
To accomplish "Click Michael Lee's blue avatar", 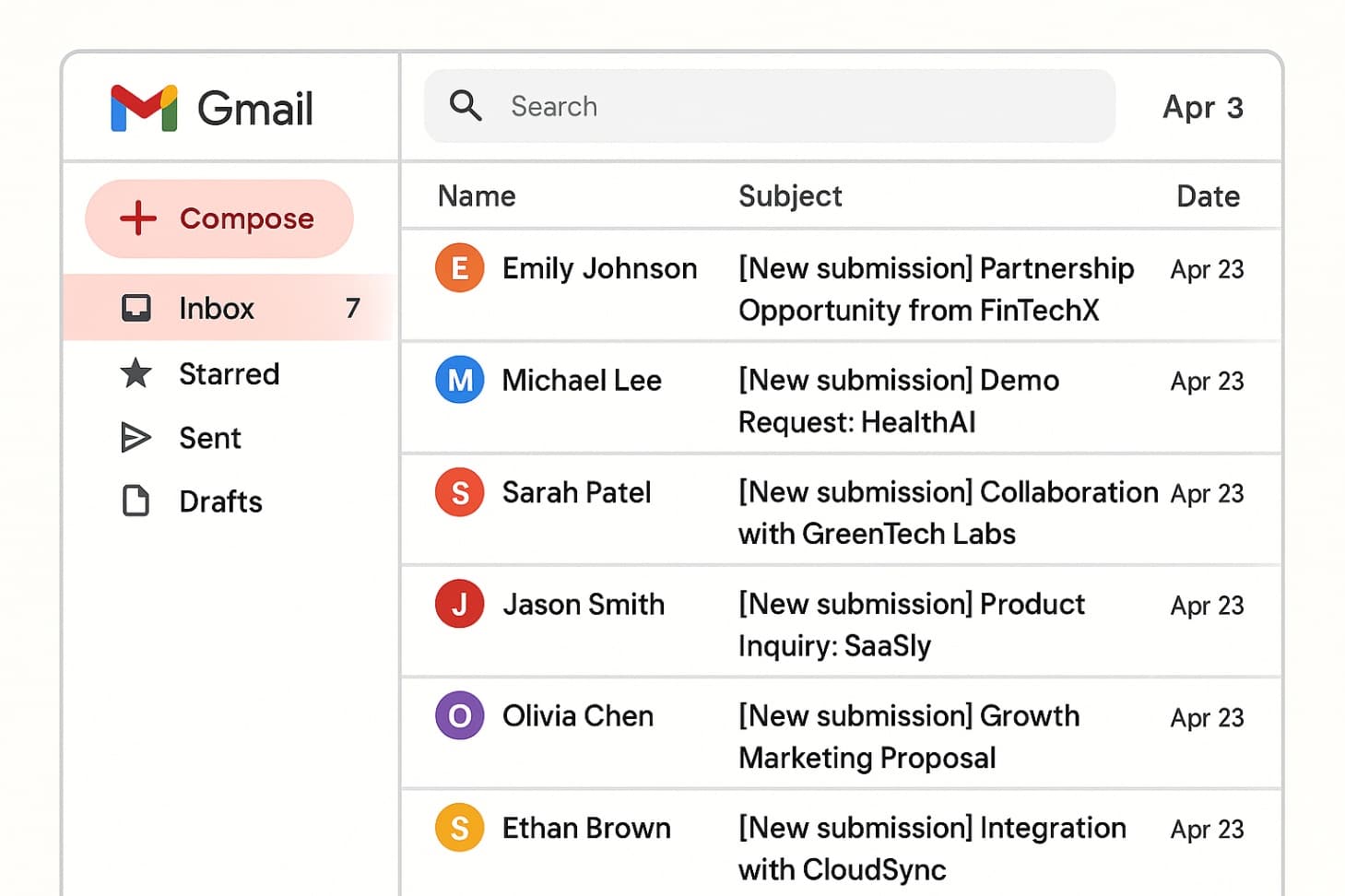I will 459,380.
